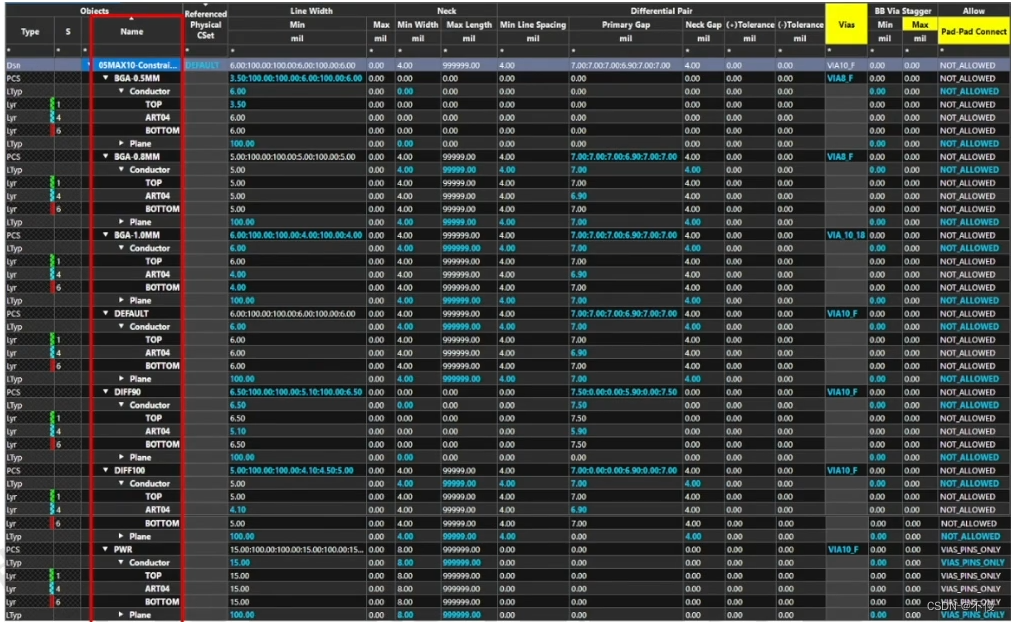Collapse the BGA-1.0MM constraint set

106,235
